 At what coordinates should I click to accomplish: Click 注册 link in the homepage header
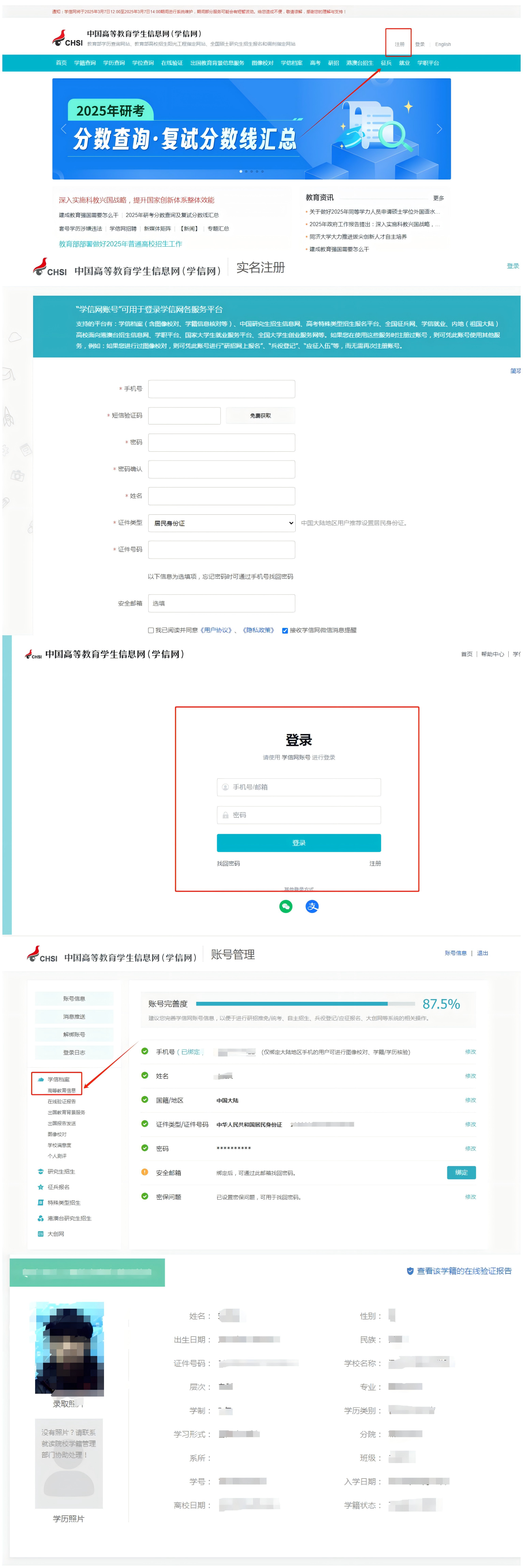(x=399, y=44)
